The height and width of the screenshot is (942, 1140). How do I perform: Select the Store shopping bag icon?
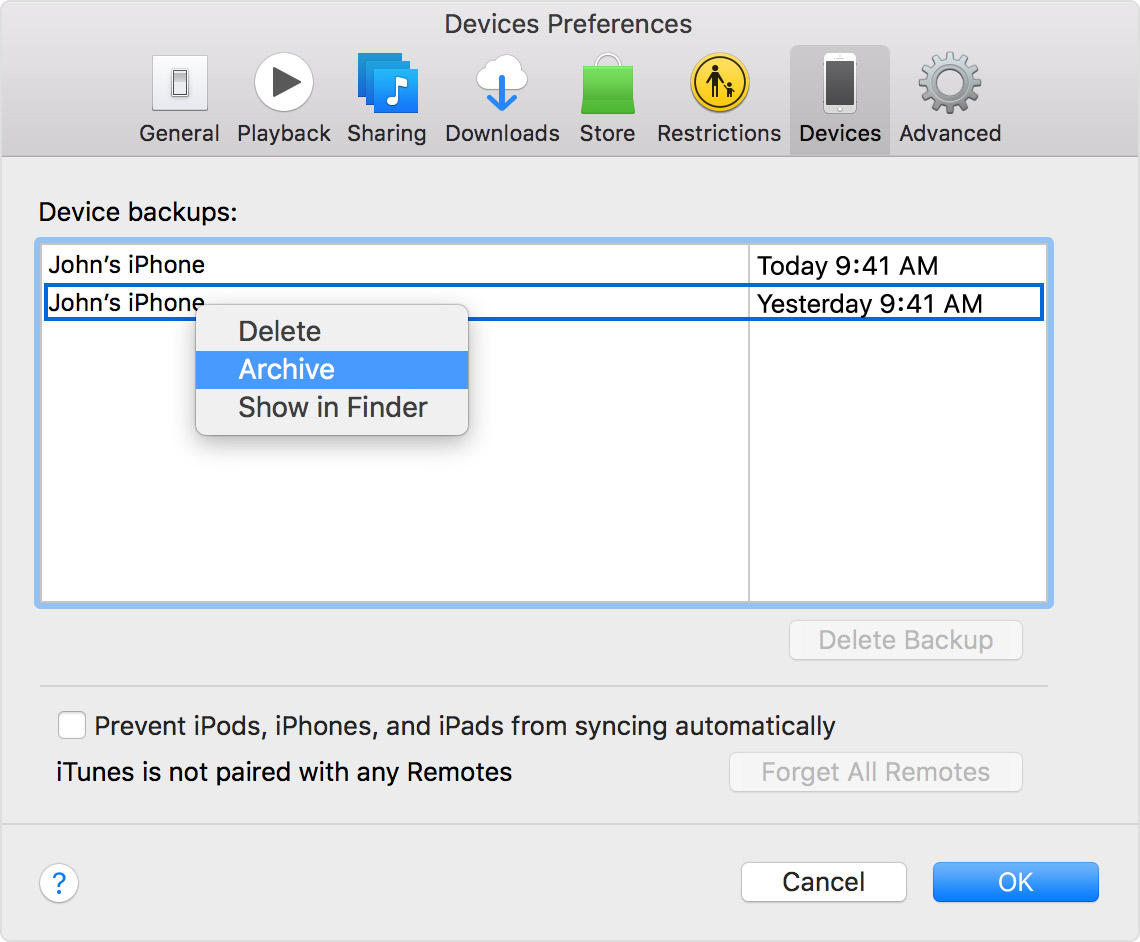pos(607,84)
